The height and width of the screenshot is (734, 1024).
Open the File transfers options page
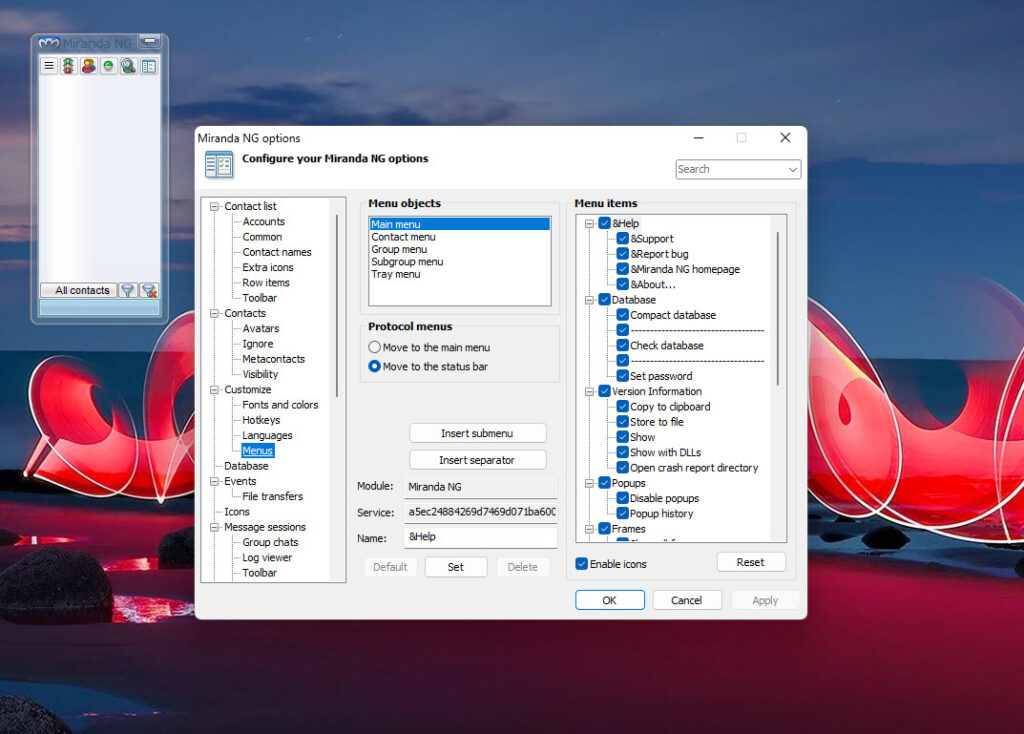pos(272,496)
